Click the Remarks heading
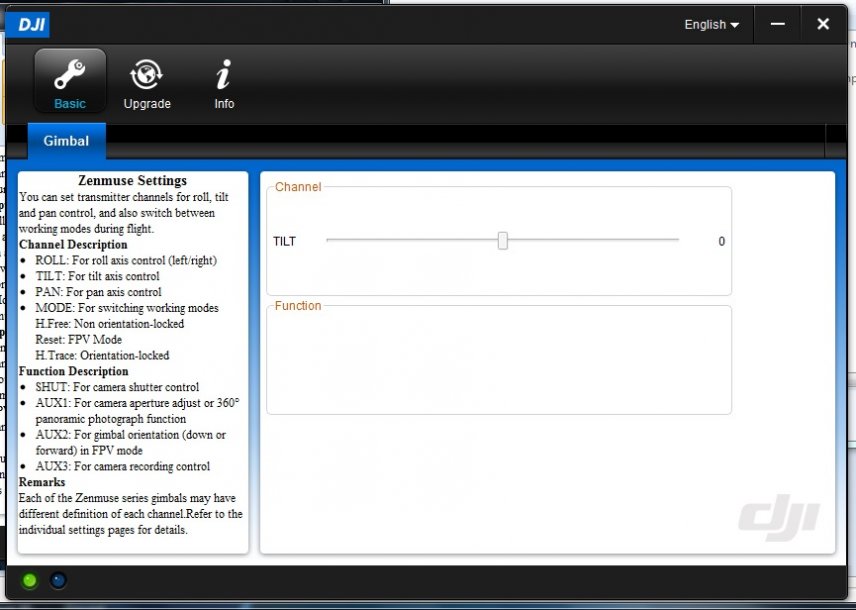The height and width of the screenshot is (610, 856). pyautogui.click(x=42, y=482)
